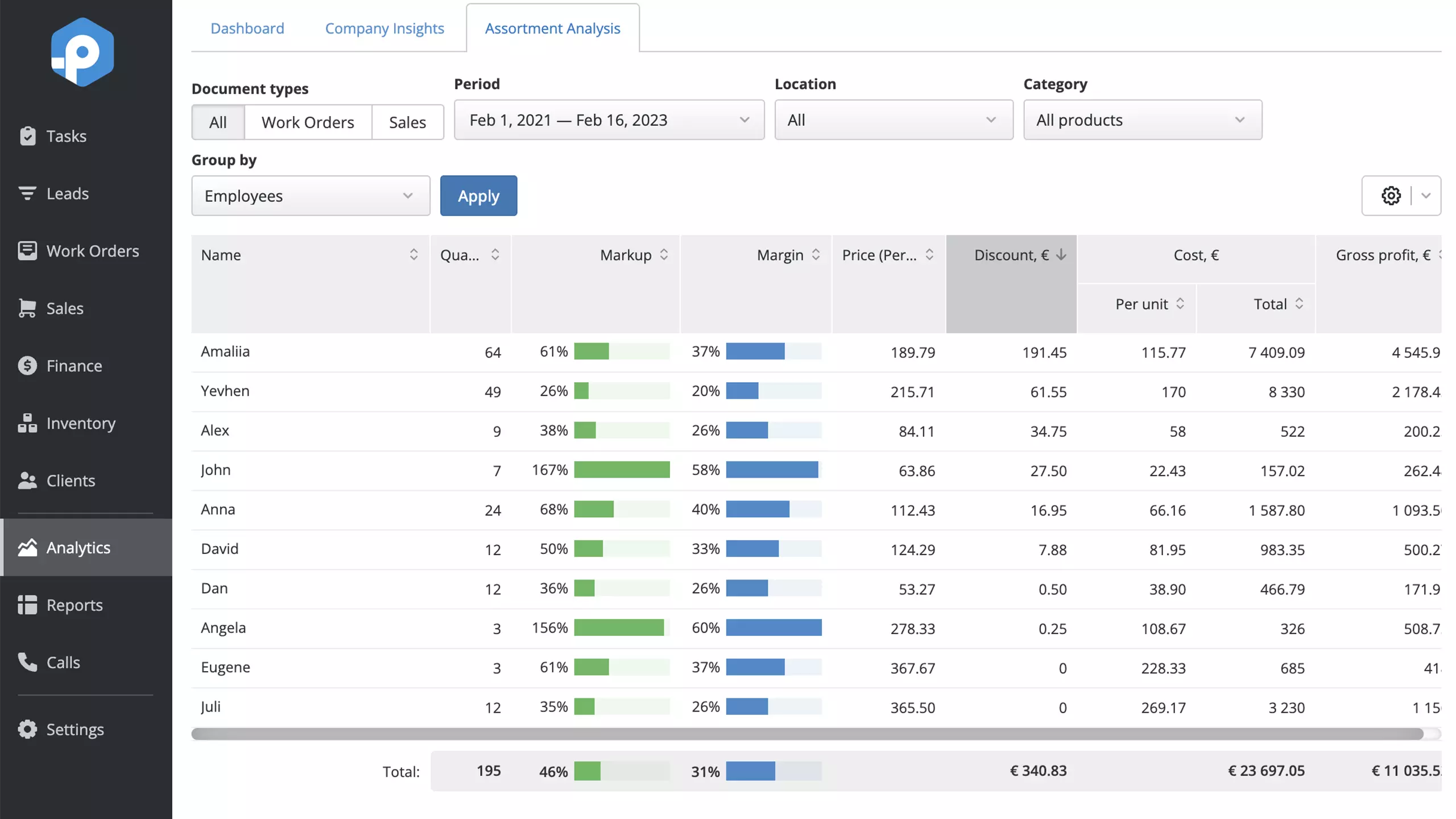Click Angela's green markup bar
This screenshot has width=1456, height=819.
619,627
